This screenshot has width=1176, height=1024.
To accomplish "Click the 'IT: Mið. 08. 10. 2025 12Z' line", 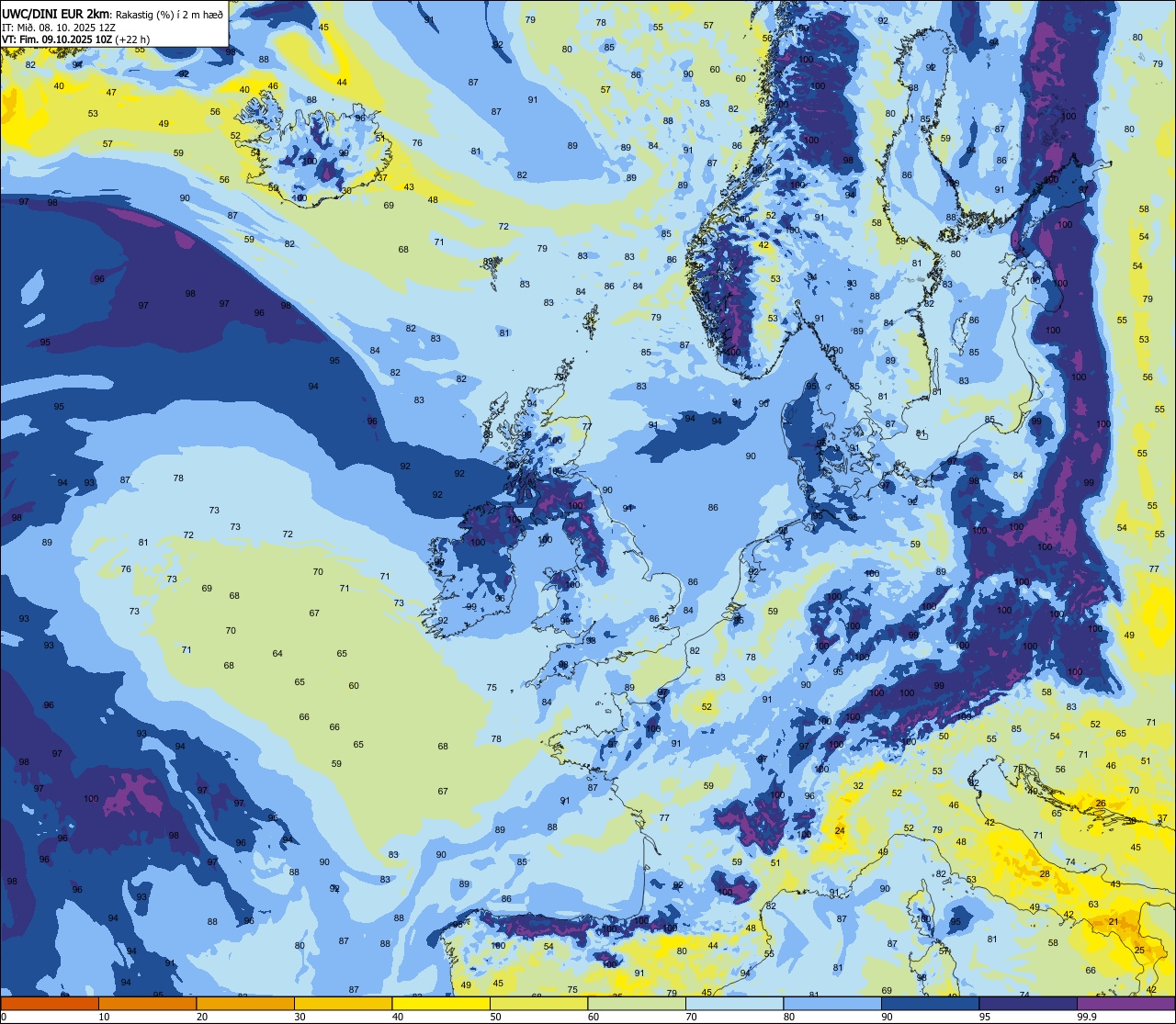I will (x=59, y=28).
